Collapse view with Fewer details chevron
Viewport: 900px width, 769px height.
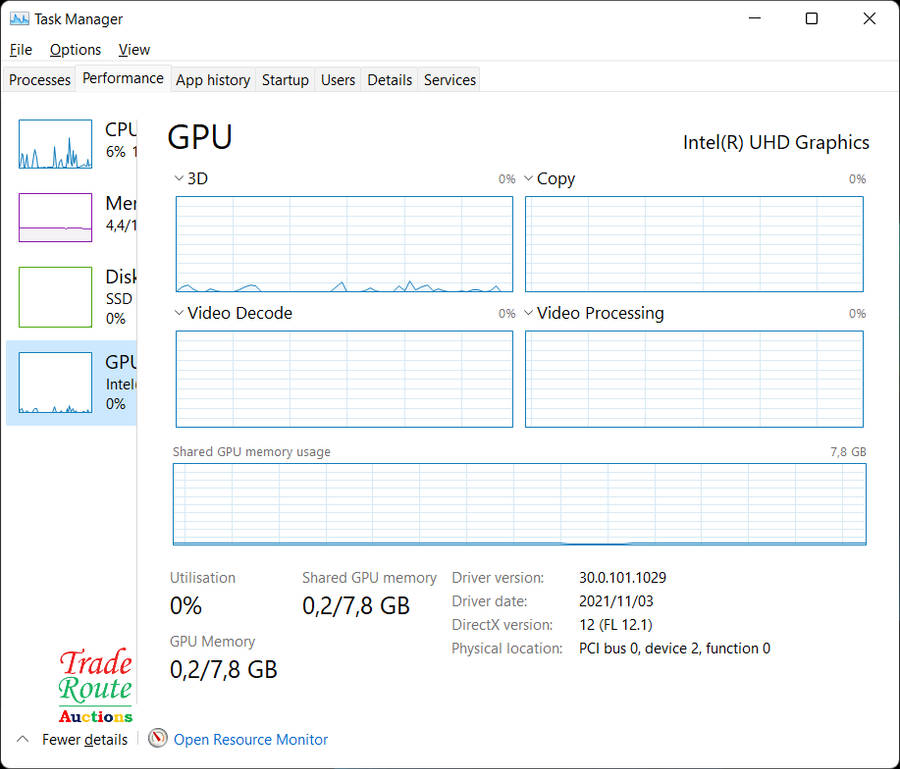pos(22,739)
